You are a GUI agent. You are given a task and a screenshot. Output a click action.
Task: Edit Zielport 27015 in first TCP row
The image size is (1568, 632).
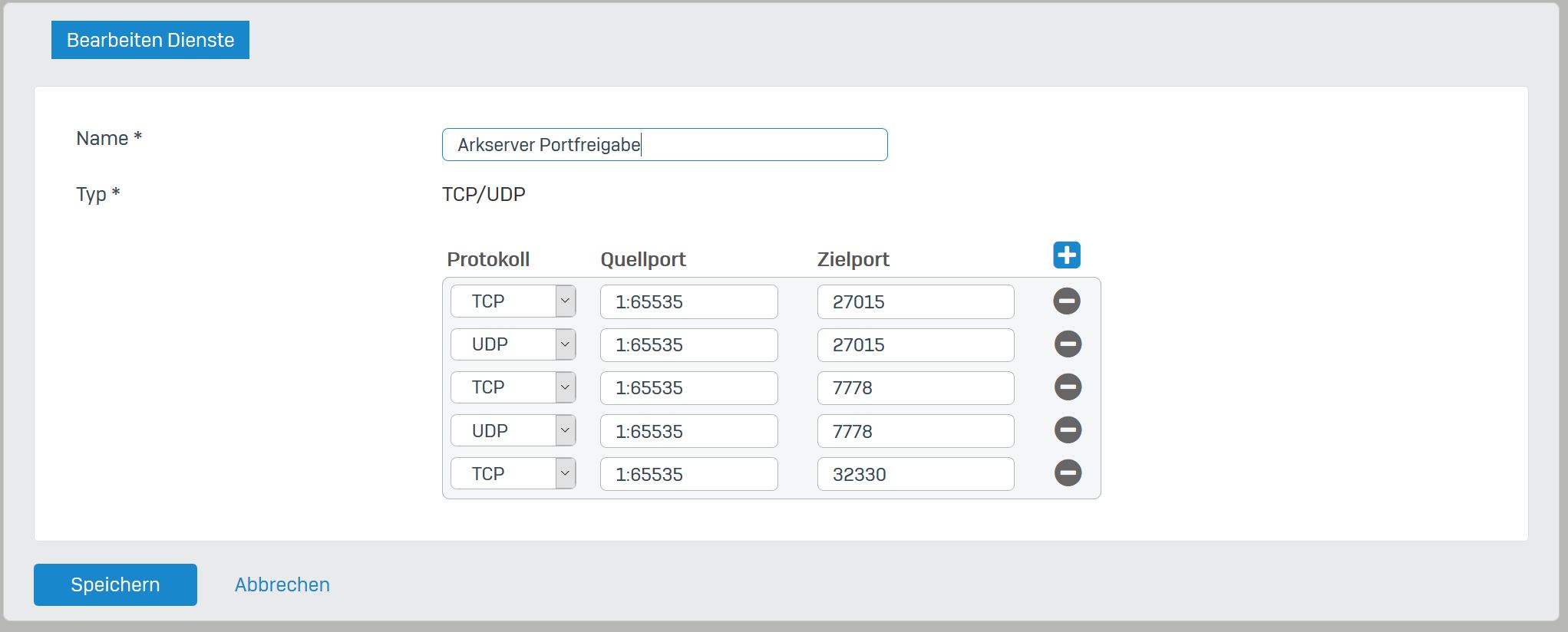(916, 301)
